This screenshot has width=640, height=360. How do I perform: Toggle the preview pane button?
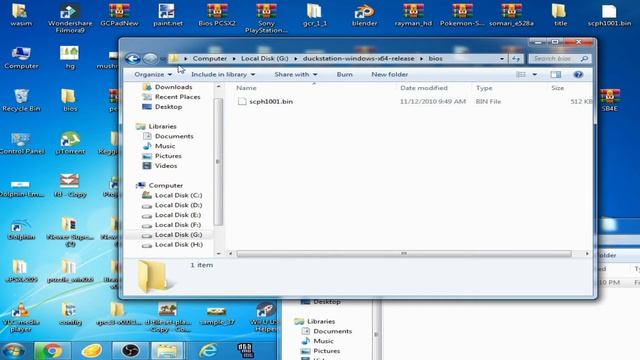click(x=556, y=75)
